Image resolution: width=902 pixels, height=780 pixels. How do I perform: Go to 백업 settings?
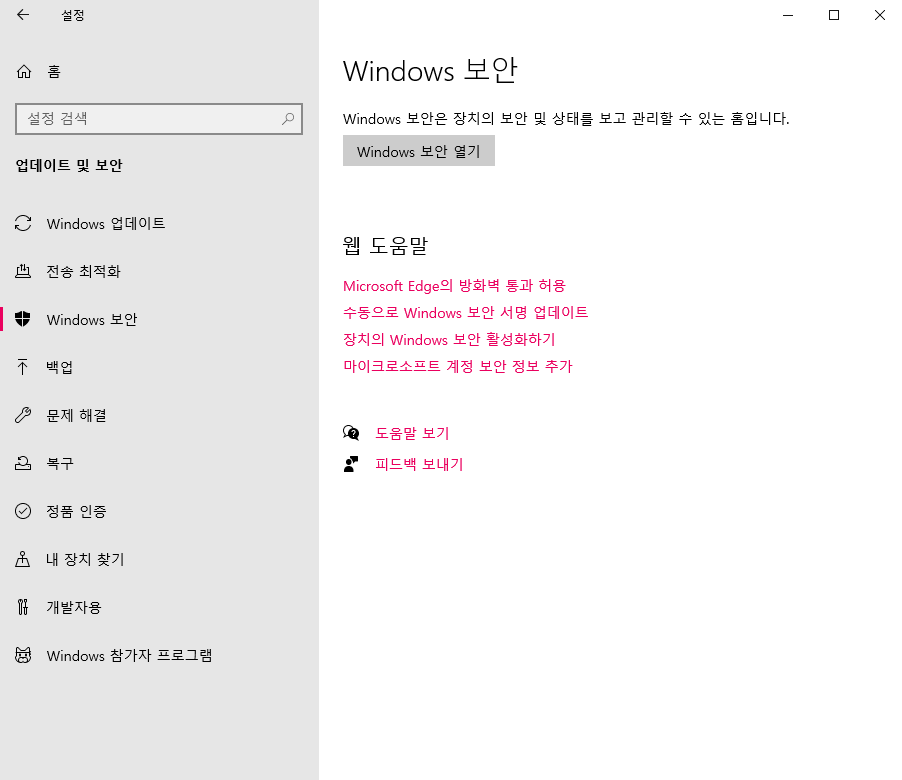click(159, 367)
